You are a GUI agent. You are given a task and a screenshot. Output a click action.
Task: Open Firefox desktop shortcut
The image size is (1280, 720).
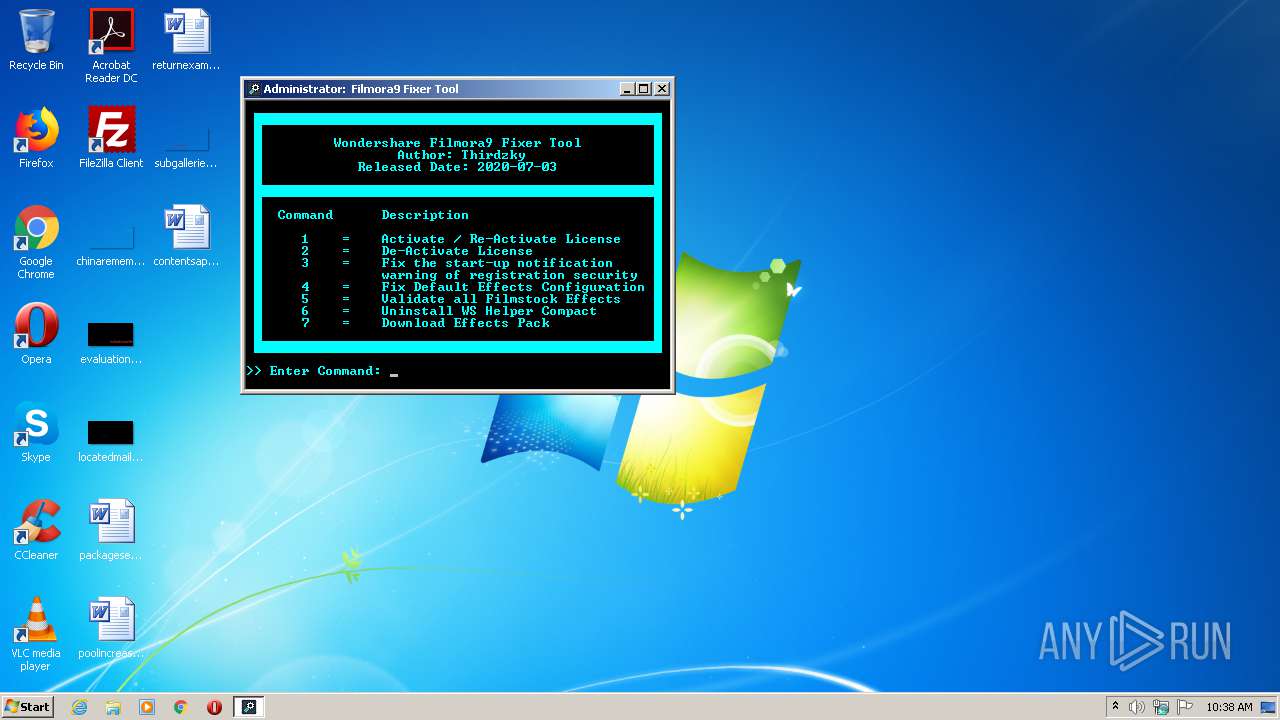coord(36,138)
